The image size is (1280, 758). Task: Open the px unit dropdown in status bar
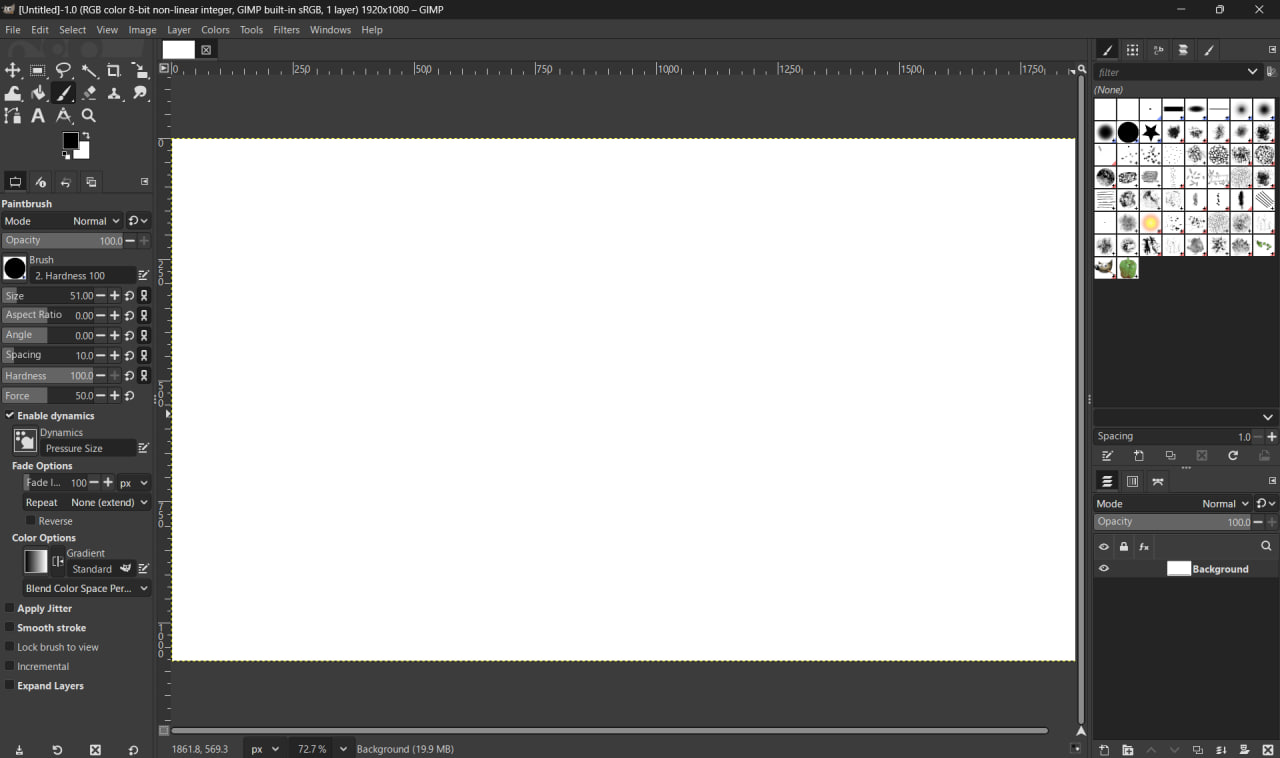(265, 749)
